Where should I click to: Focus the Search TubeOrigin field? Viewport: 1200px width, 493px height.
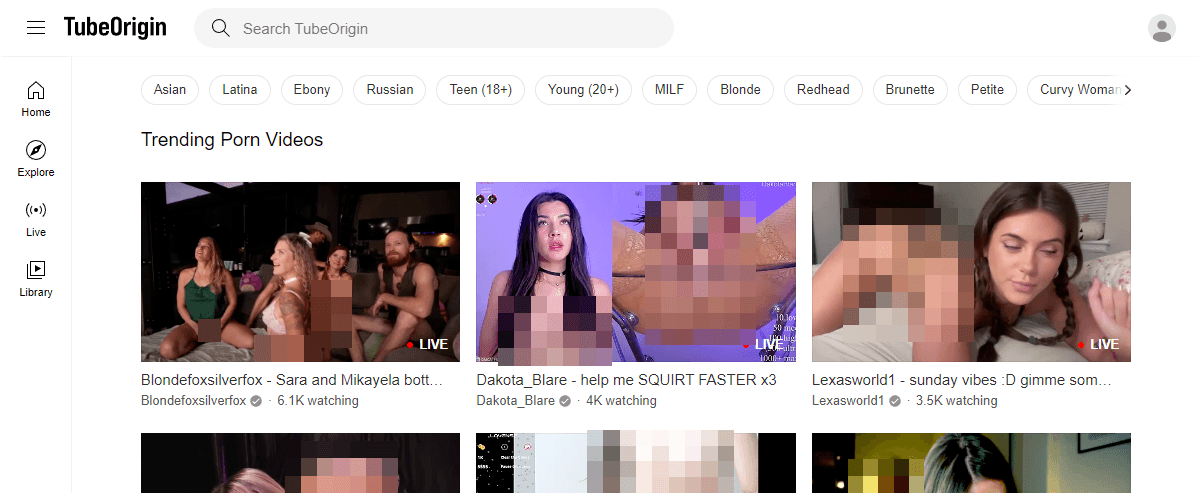[x=434, y=28]
